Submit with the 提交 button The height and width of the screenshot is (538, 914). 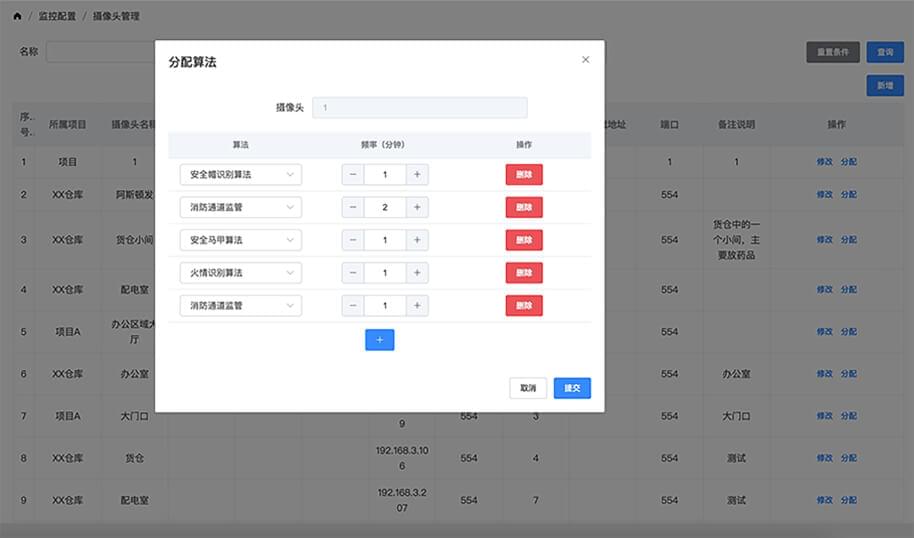(x=572, y=388)
